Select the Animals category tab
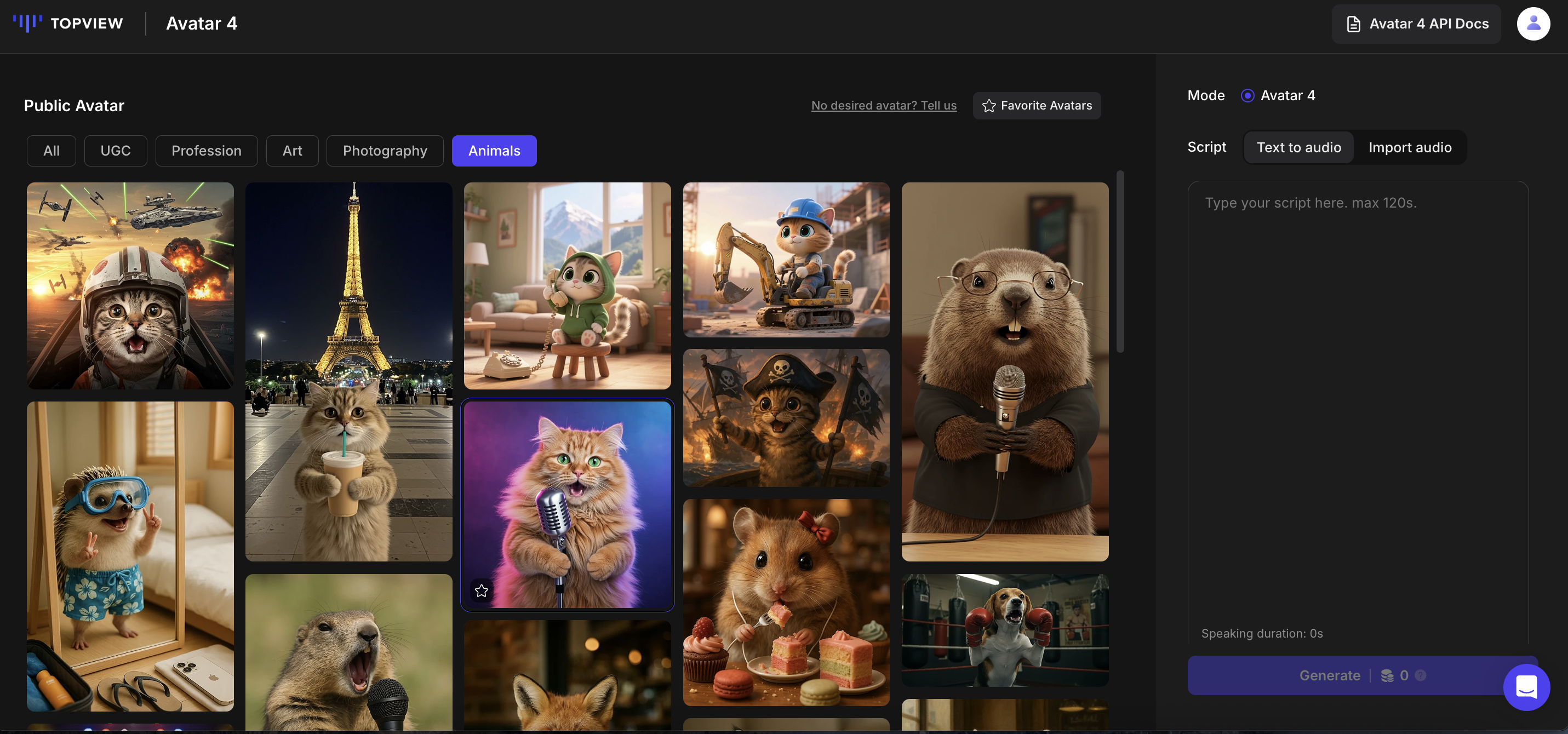 (x=494, y=150)
